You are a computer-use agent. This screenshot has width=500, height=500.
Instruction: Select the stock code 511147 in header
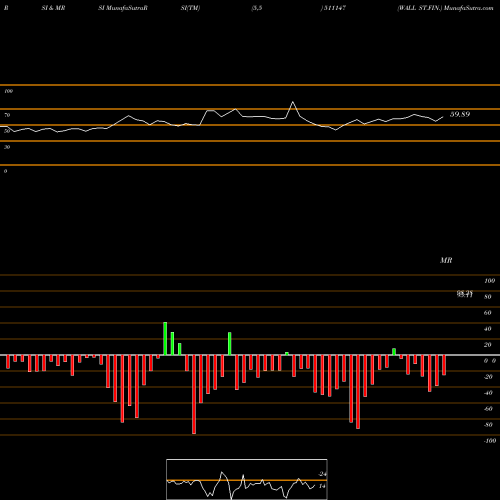click(x=335, y=8)
